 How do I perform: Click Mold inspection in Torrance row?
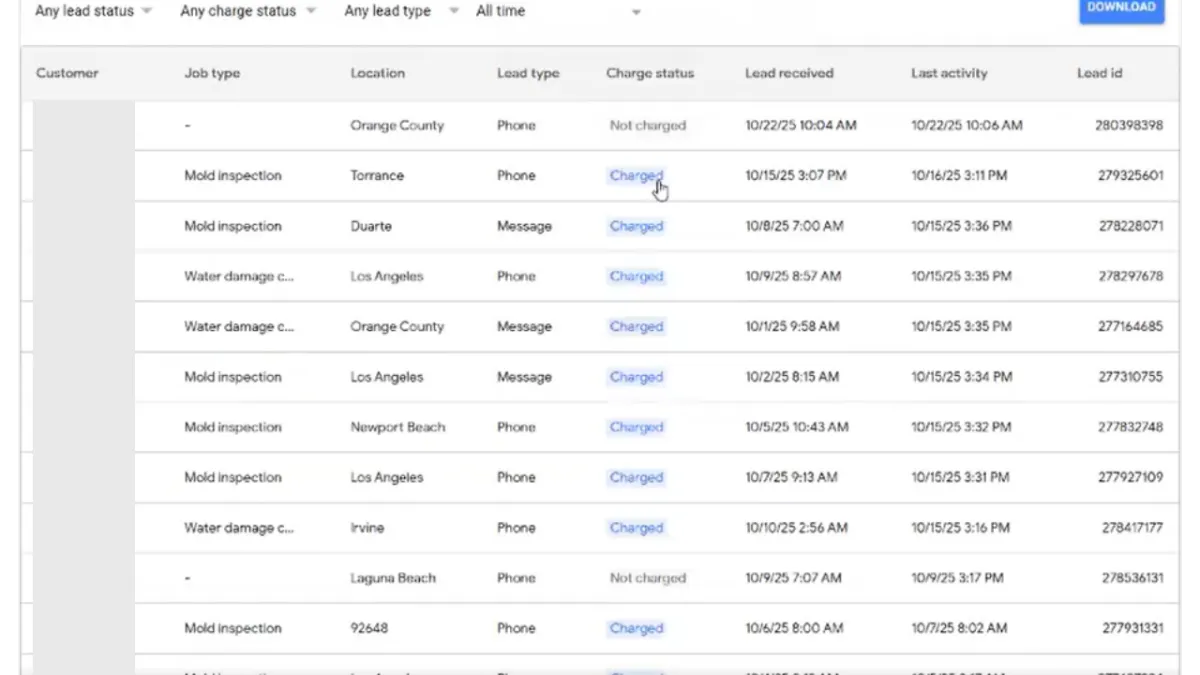(x=233, y=176)
